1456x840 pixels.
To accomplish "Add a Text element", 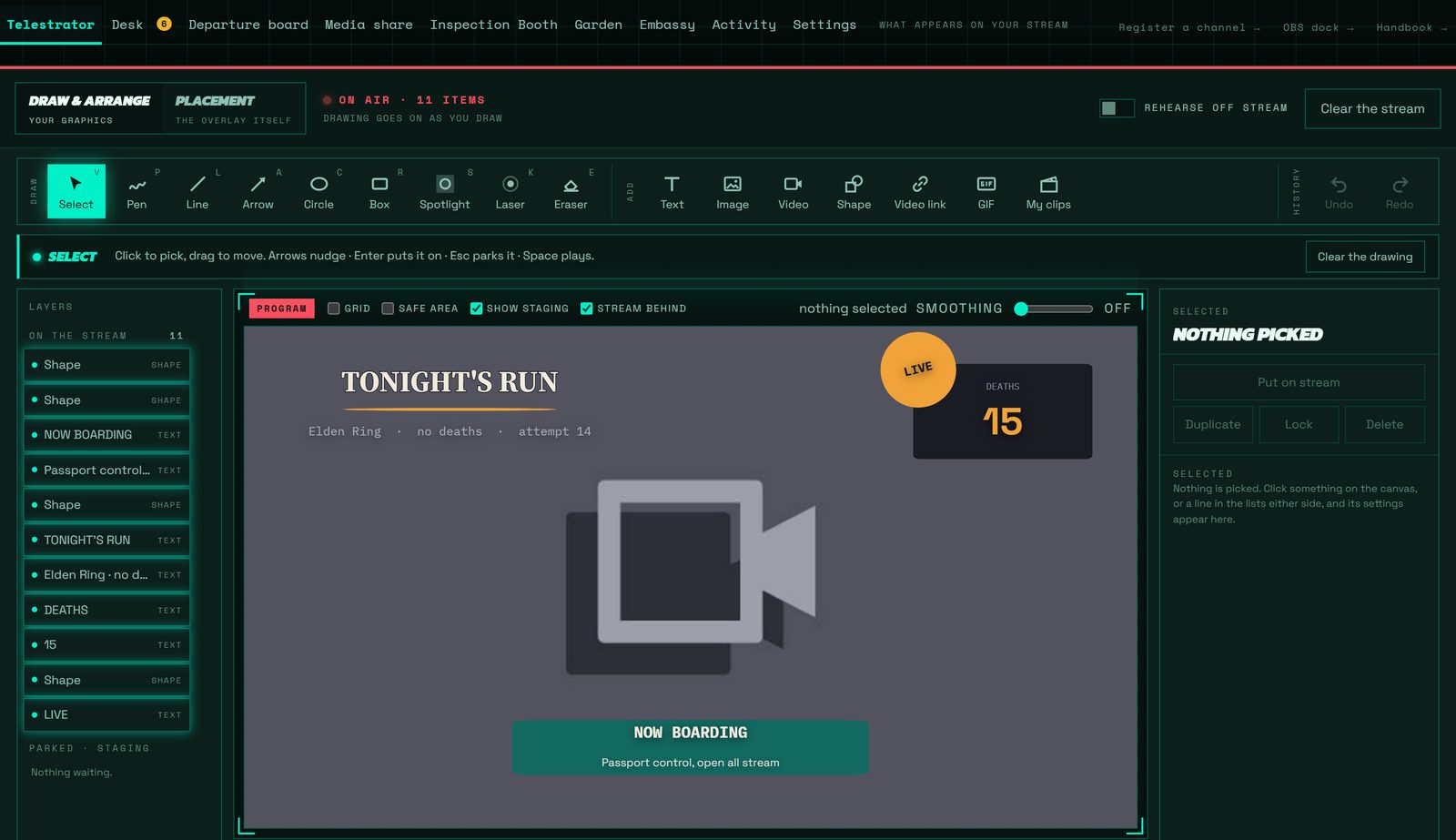I will [x=672, y=191].
